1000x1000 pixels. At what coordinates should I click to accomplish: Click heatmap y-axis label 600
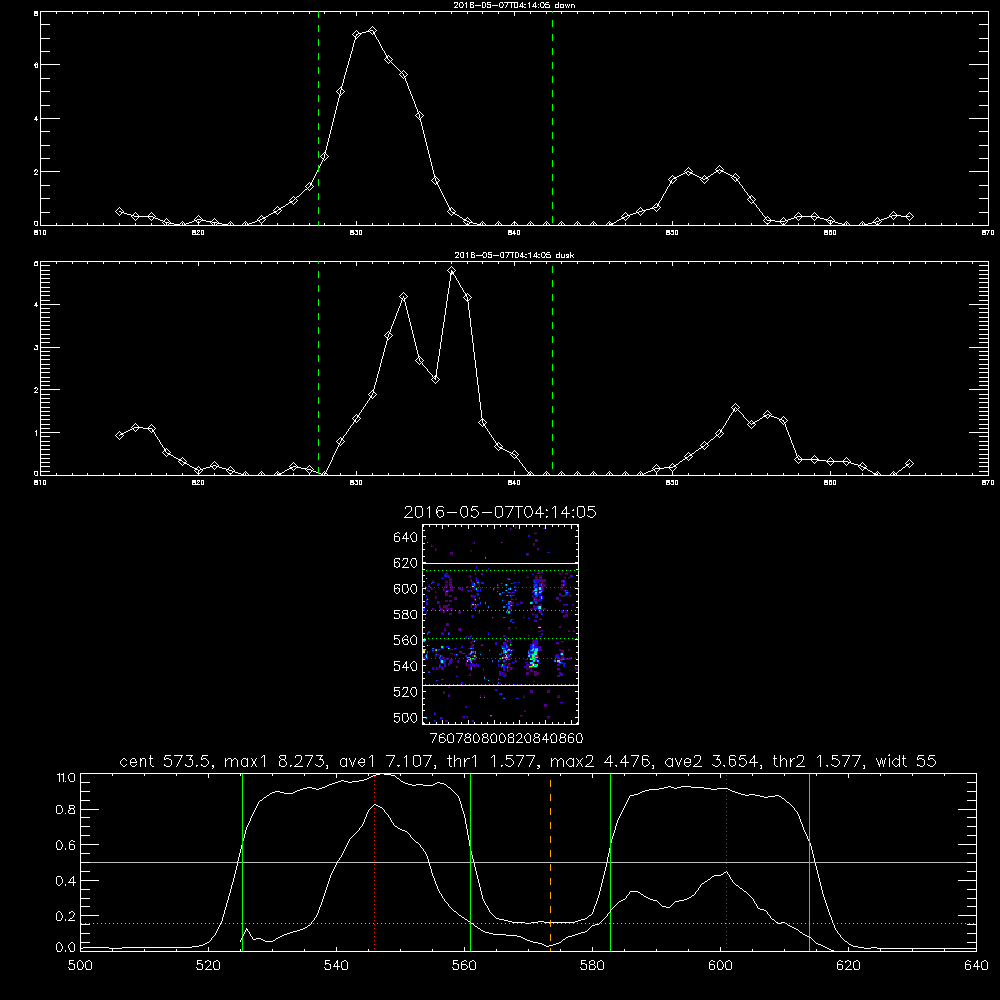(x=406, y=589)
